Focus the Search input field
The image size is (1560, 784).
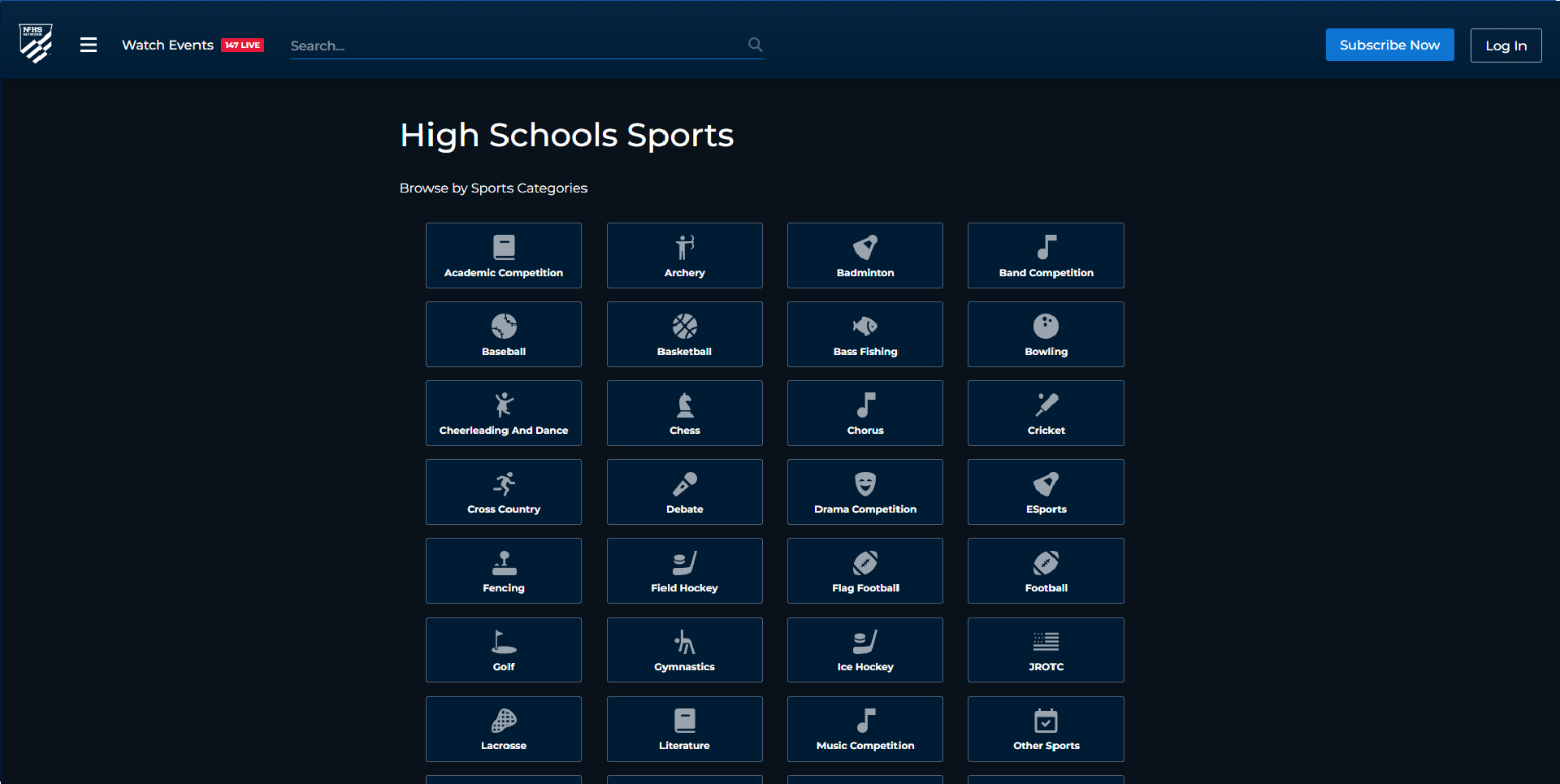coord(516,45)
